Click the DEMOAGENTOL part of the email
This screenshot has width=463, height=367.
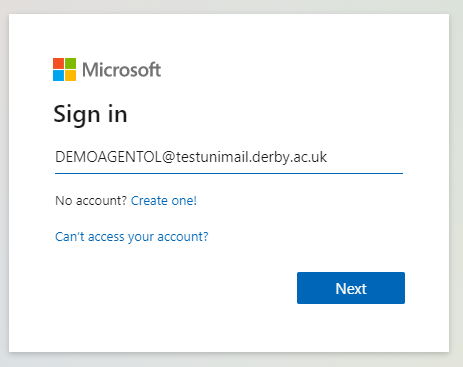[x=108, y=157]
